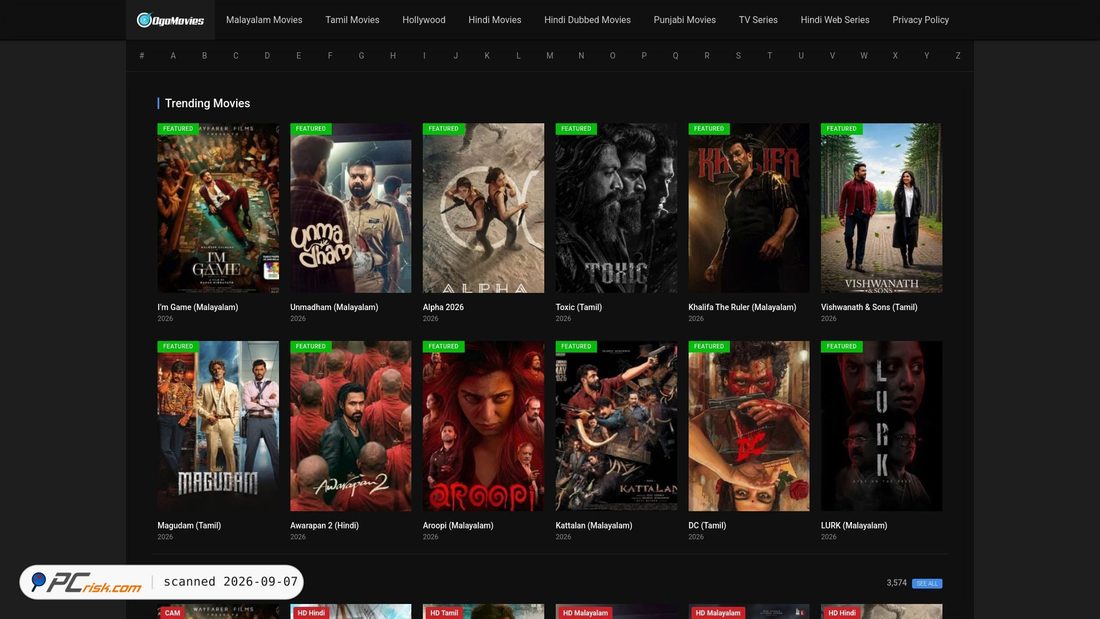Go to Hollywood section
Image resolution: width=1100 pixels, height=619 pixels.
pos(424,20)
